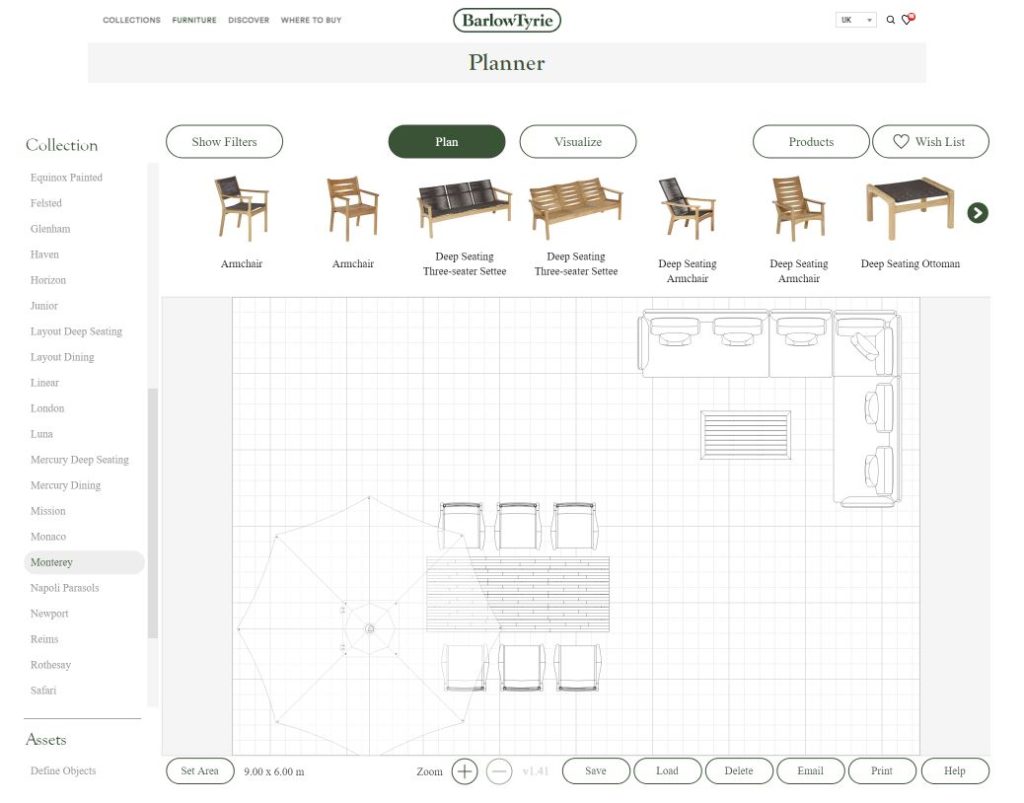Open the search with the magnifier icon

[889, 18]
